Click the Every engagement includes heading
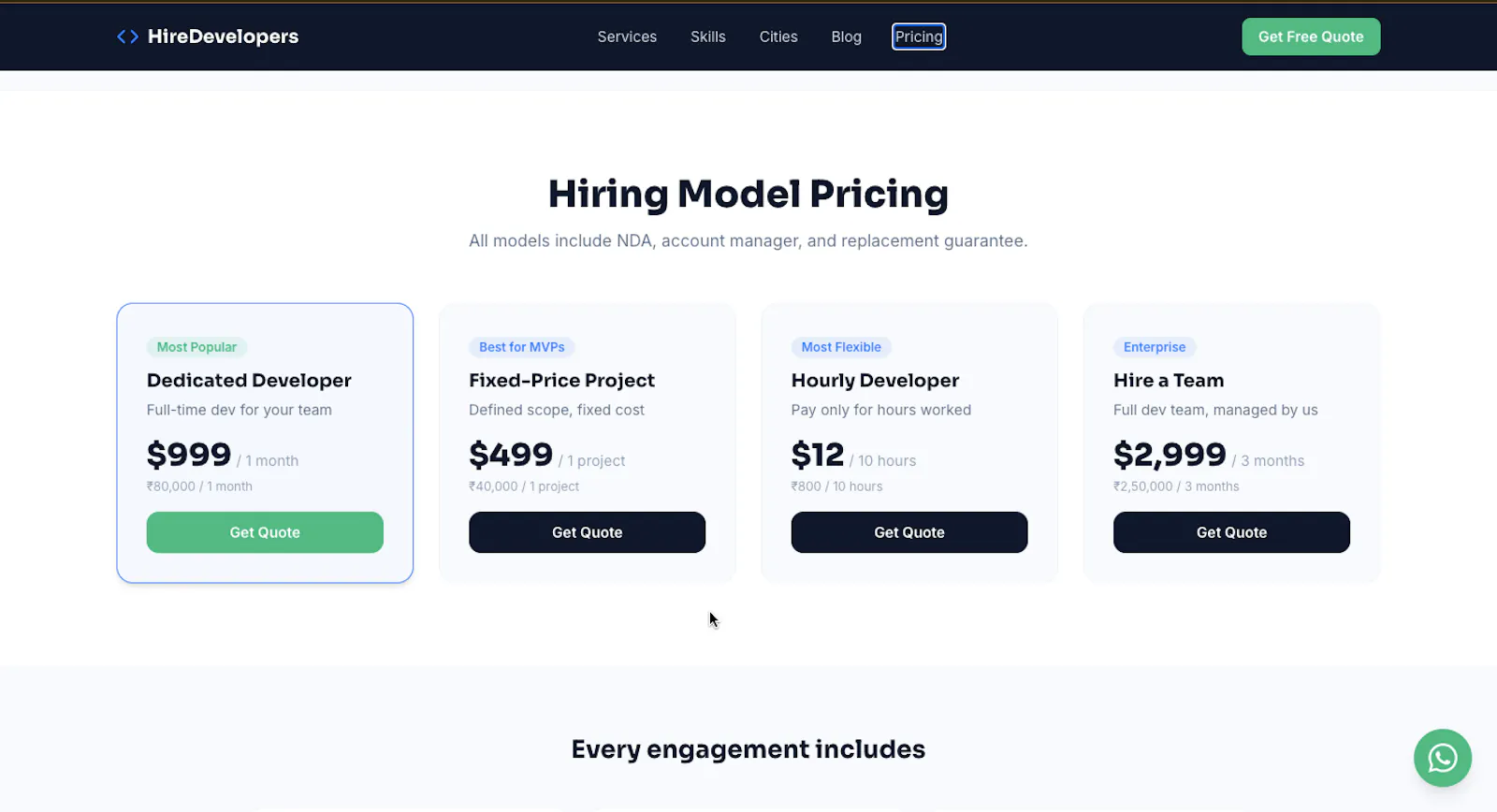The image size is (1497, 812). 748,749
